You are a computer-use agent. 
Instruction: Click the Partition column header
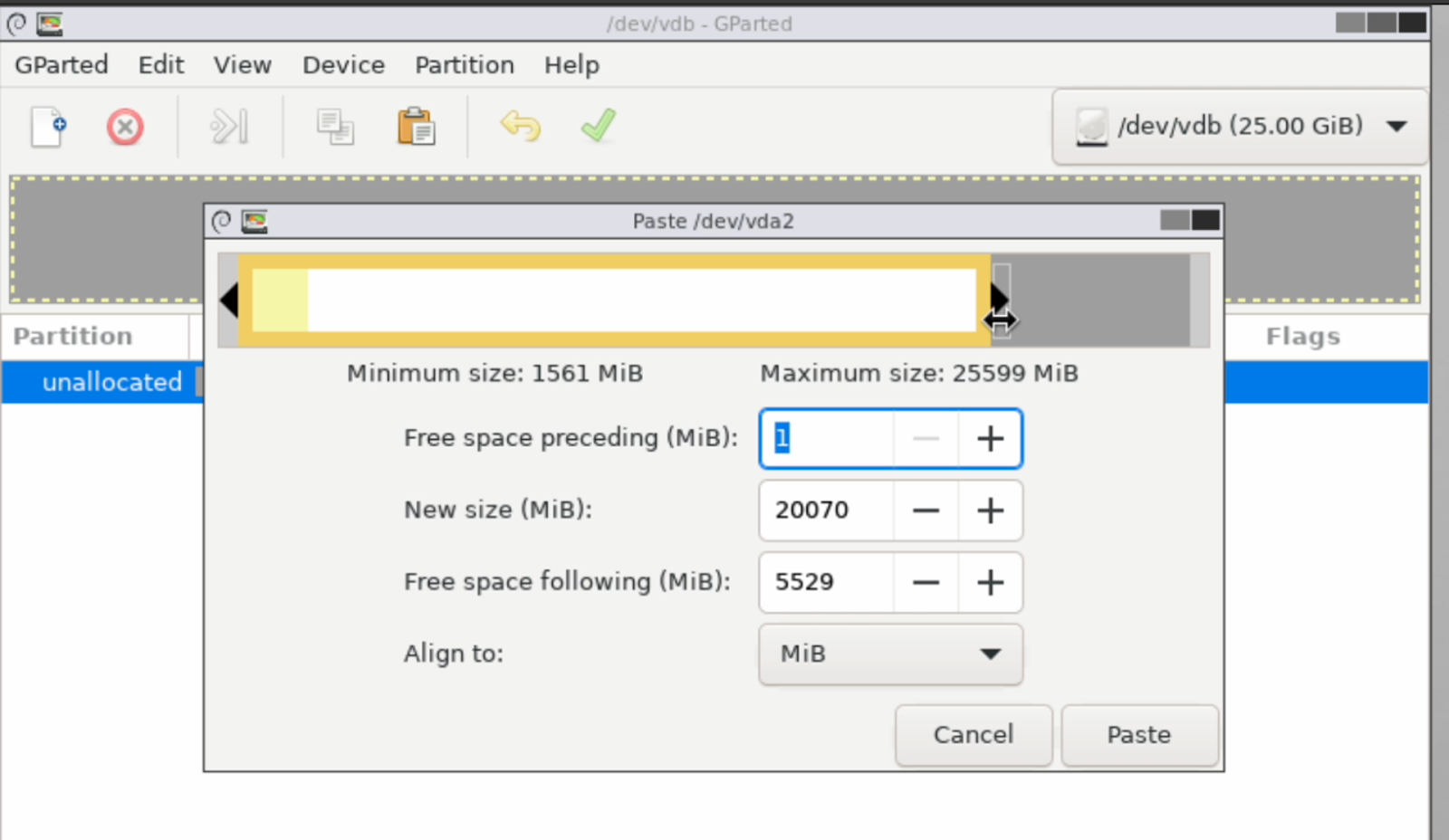tap(72, 337)
